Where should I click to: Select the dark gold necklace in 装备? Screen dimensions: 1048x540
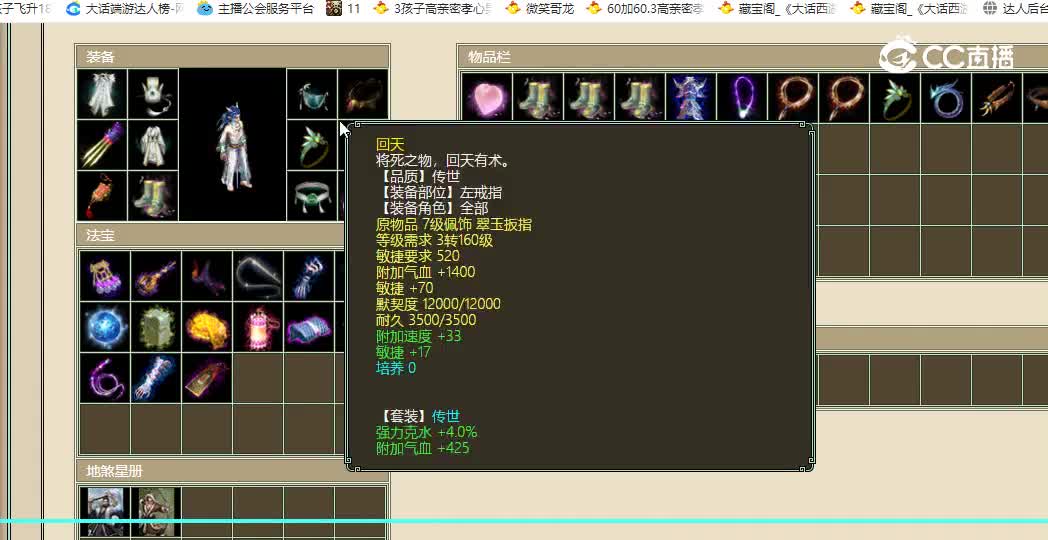click(363, 94)
